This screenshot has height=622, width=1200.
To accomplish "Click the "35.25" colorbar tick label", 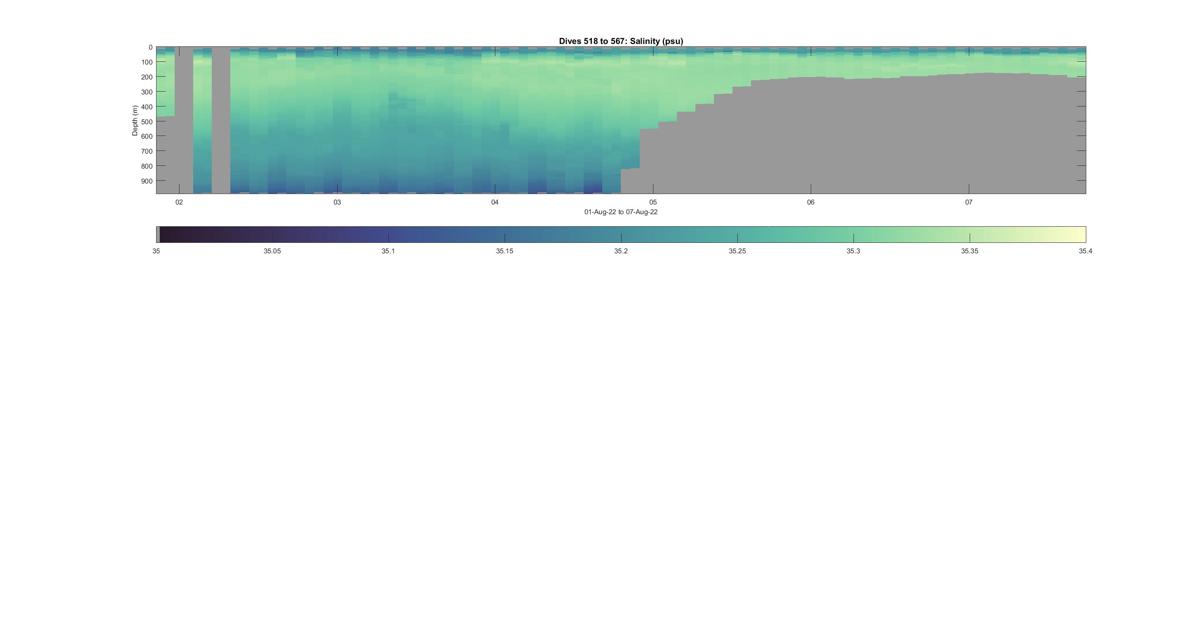I will pos(737,251).
